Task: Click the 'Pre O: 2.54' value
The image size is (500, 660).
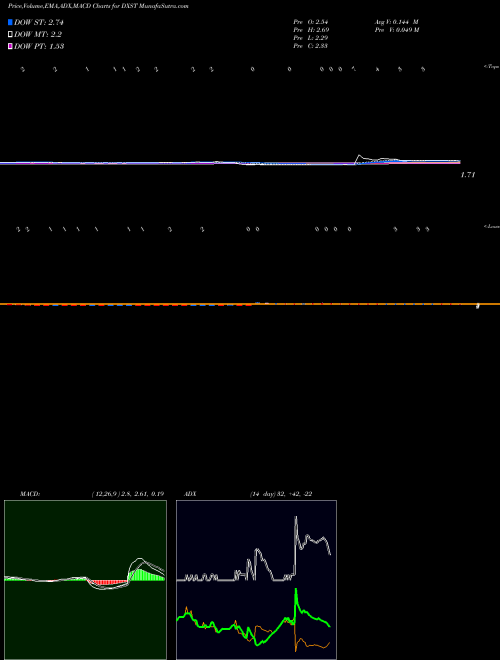Action: pyautogui.click(x=311, y=22)
